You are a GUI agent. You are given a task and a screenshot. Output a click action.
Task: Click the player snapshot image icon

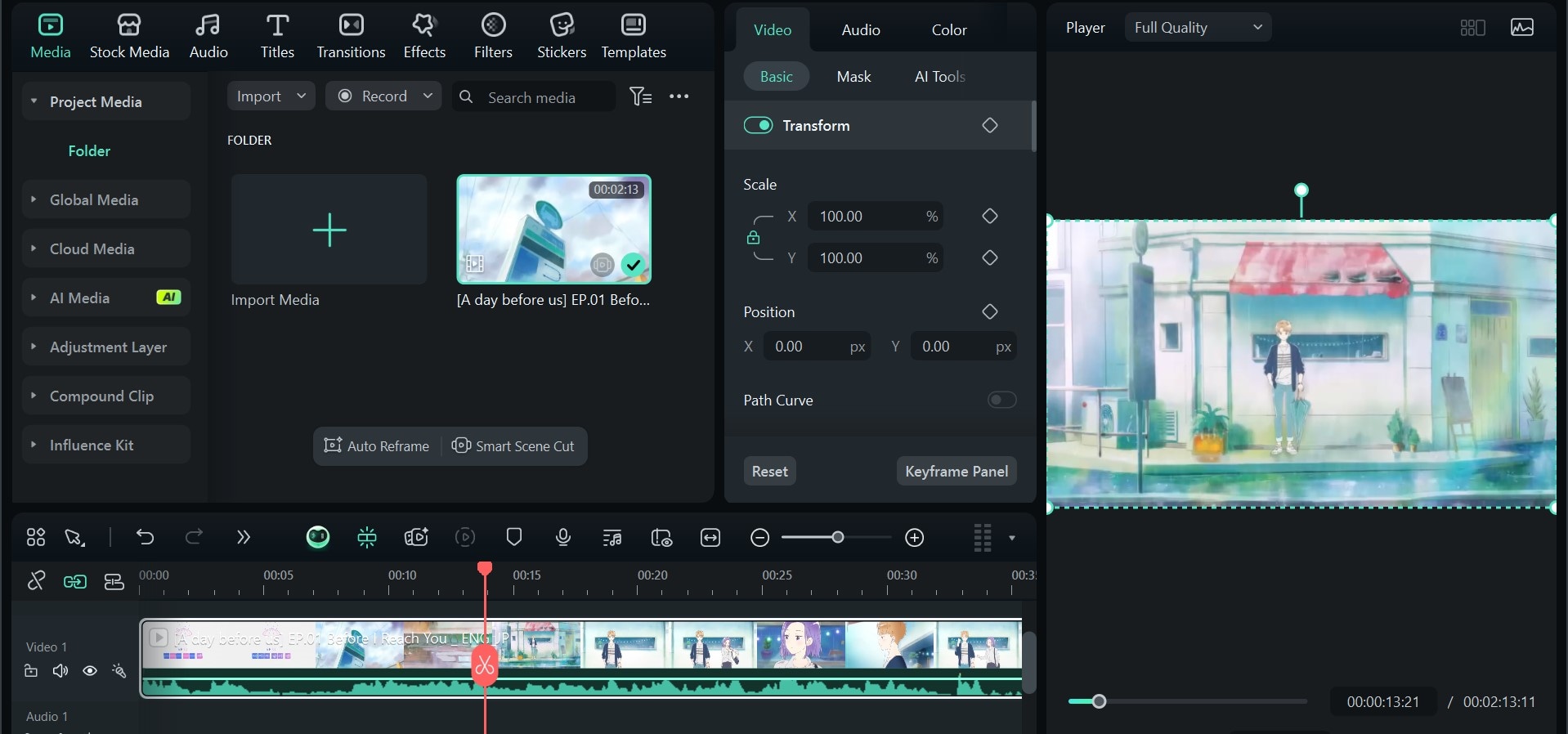point(1522,28)
